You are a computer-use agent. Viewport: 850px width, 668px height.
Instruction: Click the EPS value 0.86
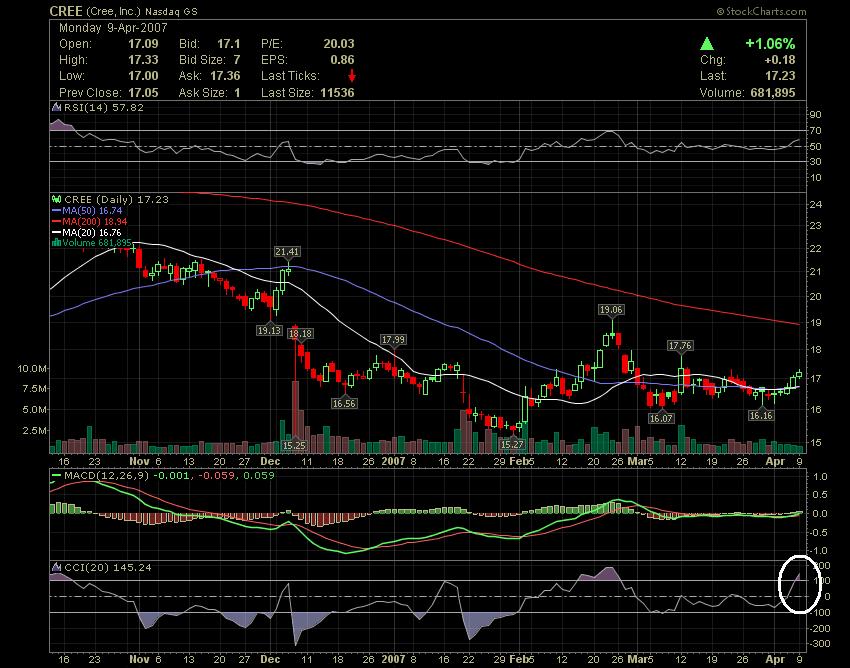pyautogui.click(x=343, y=60)
